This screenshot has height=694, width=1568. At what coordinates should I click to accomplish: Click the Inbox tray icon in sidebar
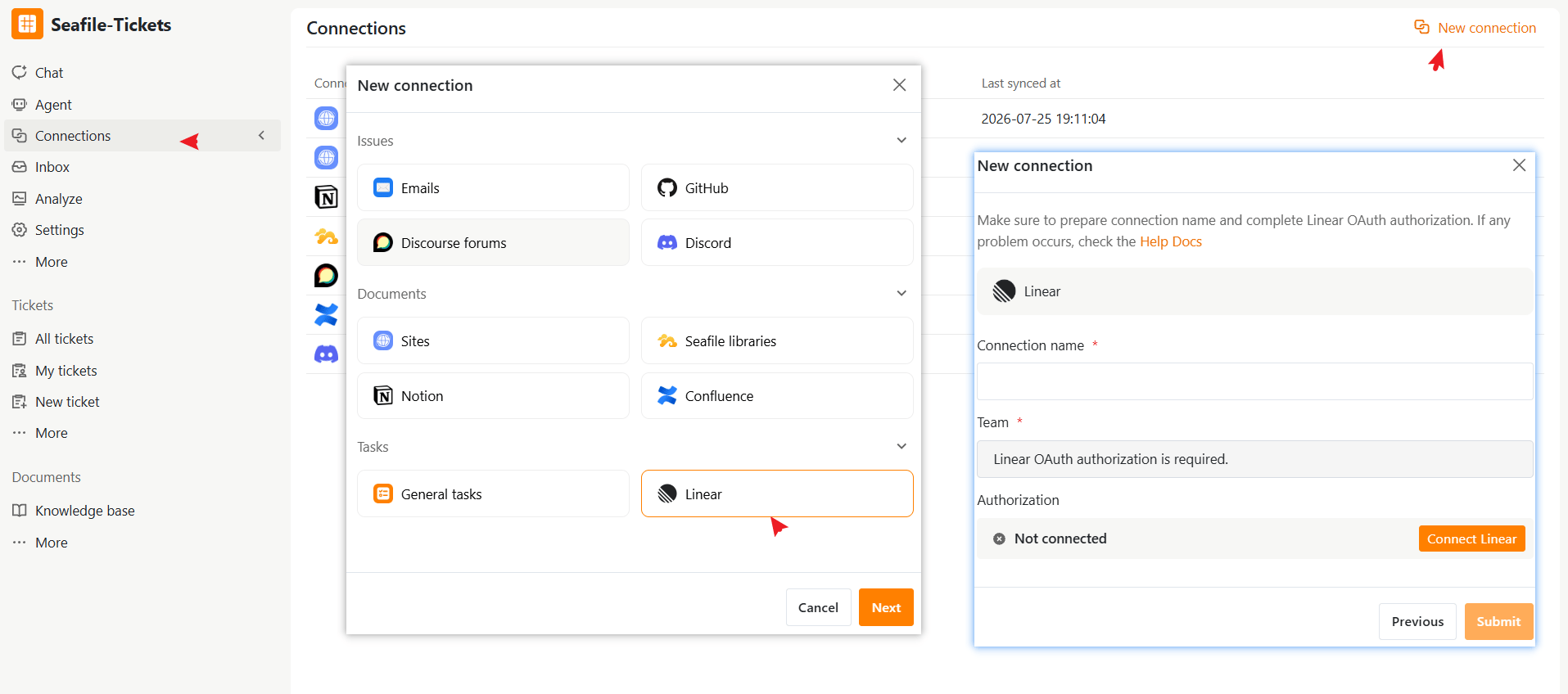pos(20,167)
